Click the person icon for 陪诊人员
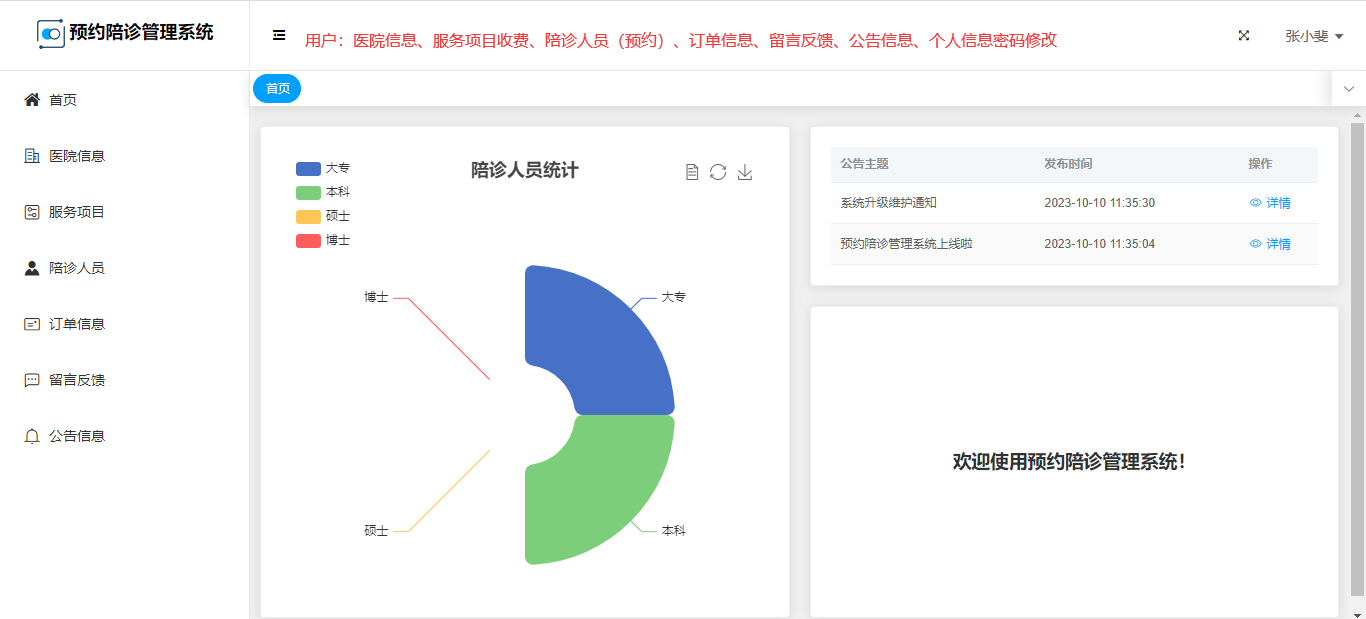 coord(32,268)
